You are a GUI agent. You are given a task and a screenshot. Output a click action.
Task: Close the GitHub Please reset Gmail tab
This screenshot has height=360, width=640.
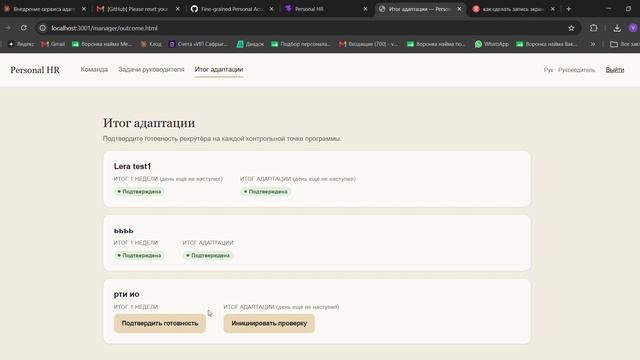pos(177,9)
